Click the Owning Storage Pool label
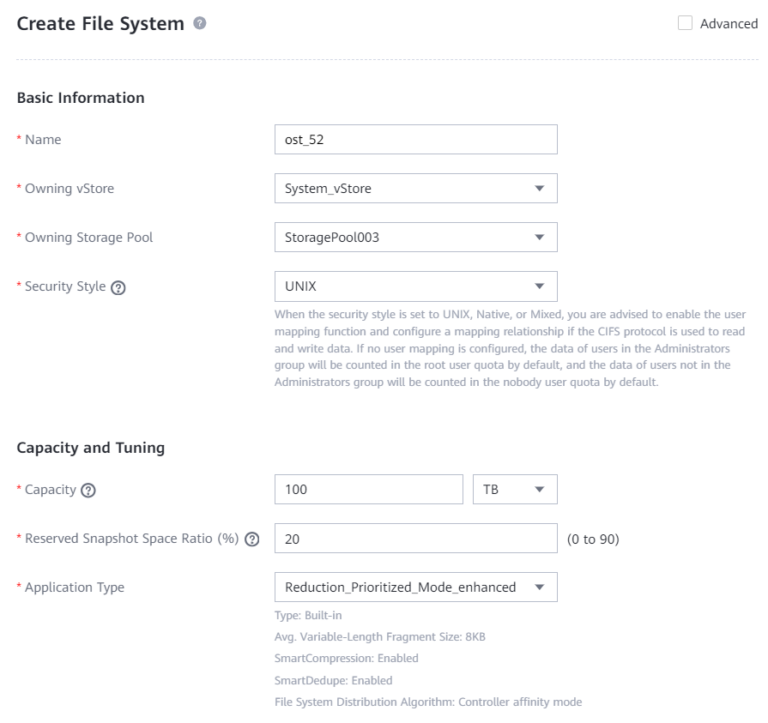Screen dimensions: 768x723 [x=82, y=237]
